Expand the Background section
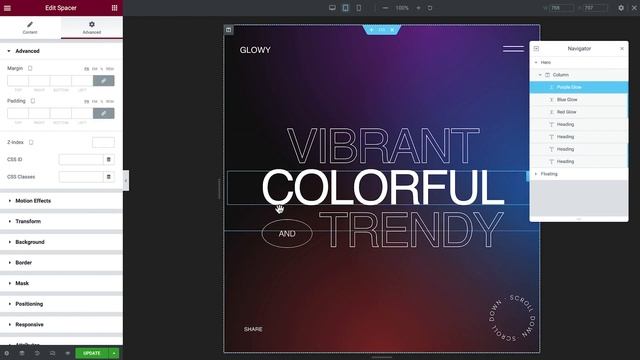Image resolution: width=640 pixels, height=360 pixels. [61, 242]
